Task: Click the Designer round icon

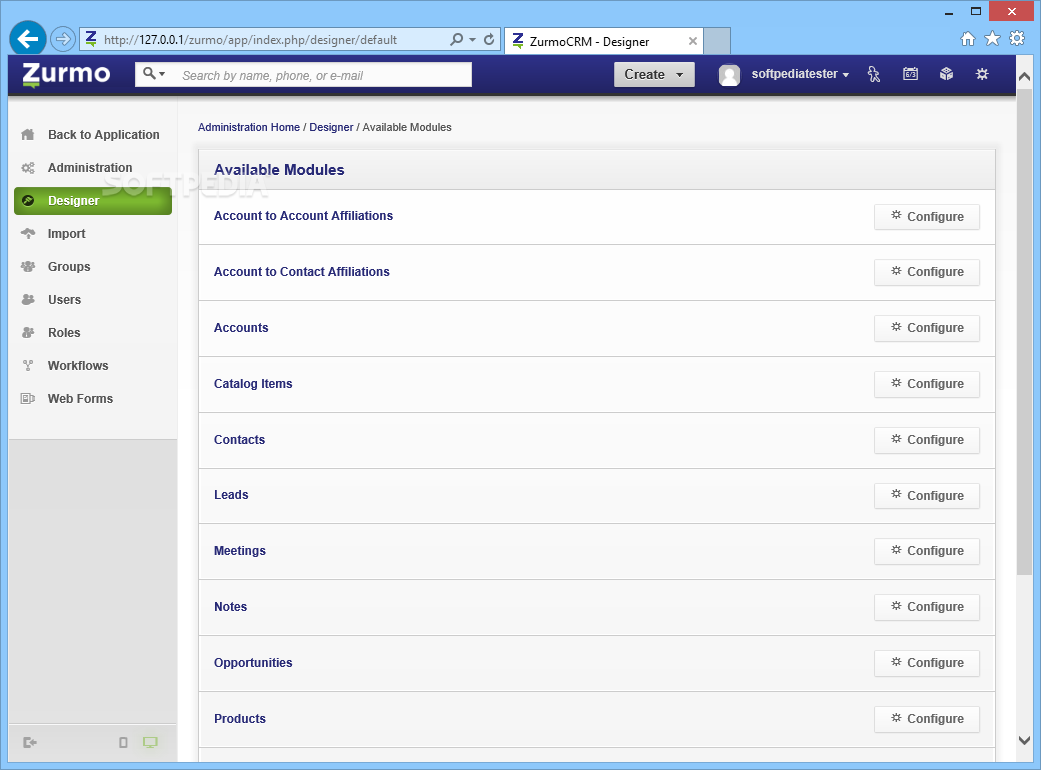Action: [x=28, y=200]
